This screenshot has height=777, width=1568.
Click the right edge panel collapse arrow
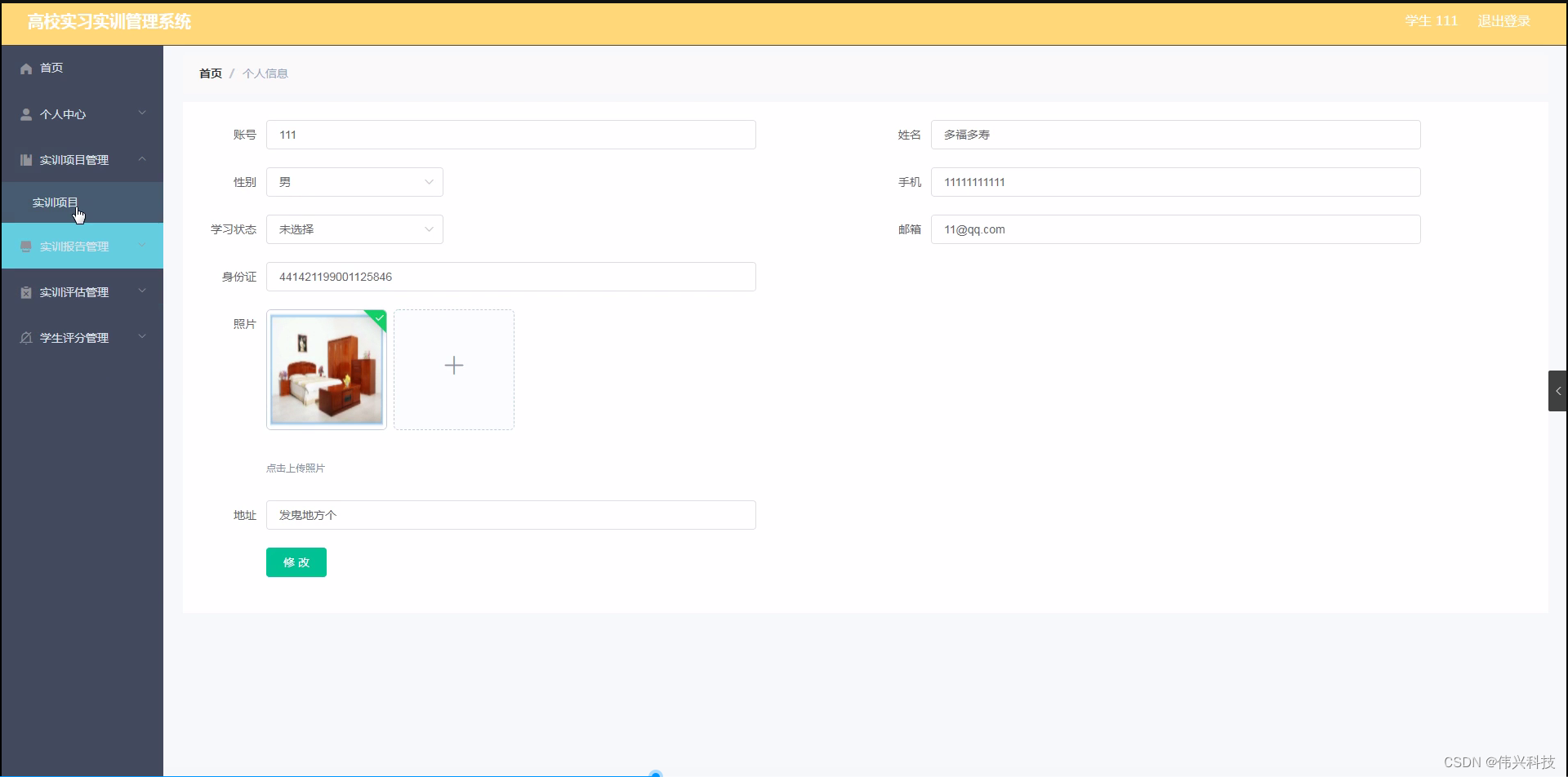pyautogui.click(x=1558, y=391)
